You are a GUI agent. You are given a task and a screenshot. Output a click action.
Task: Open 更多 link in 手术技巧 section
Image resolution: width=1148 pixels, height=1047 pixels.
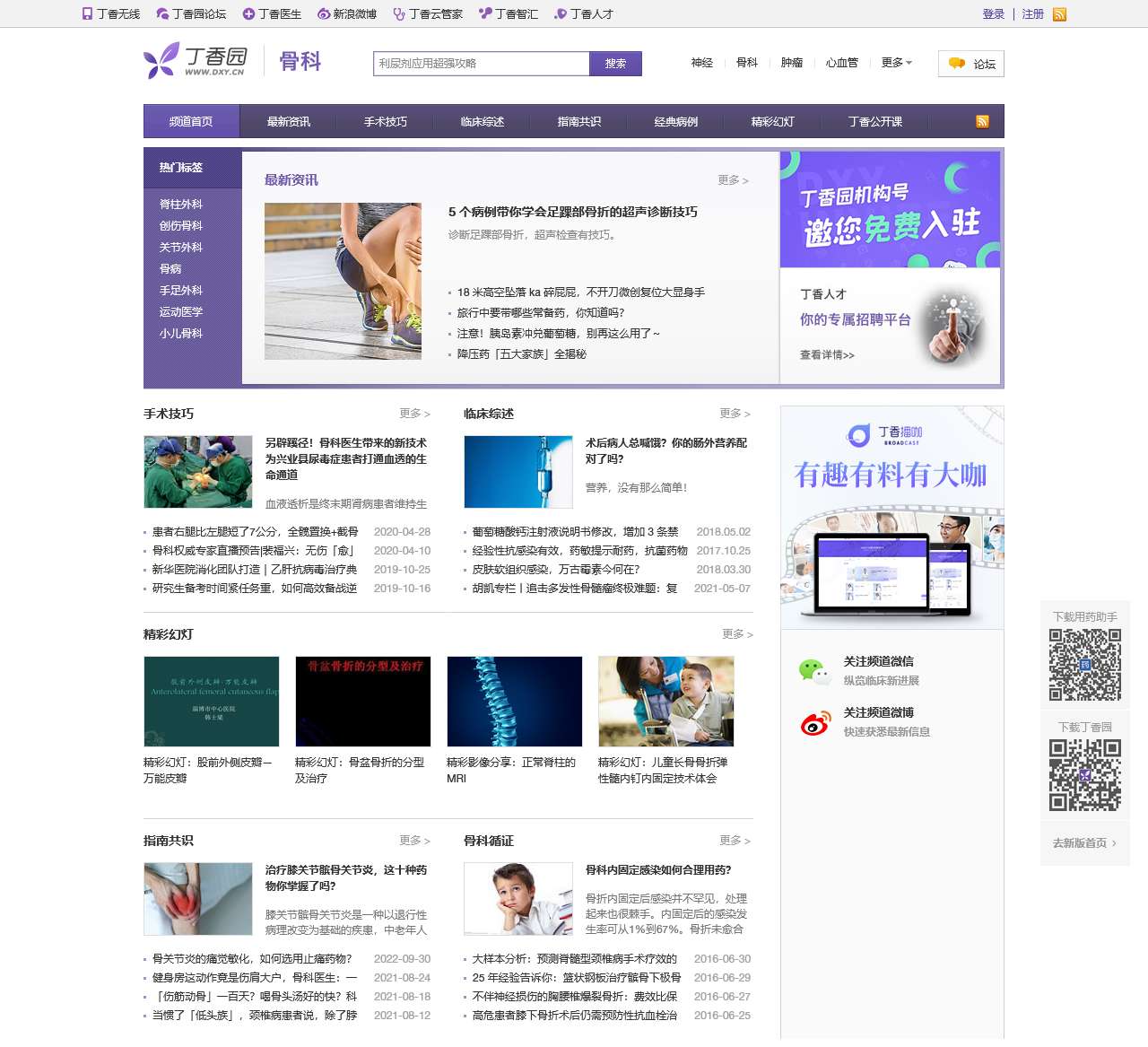(414, 414)
